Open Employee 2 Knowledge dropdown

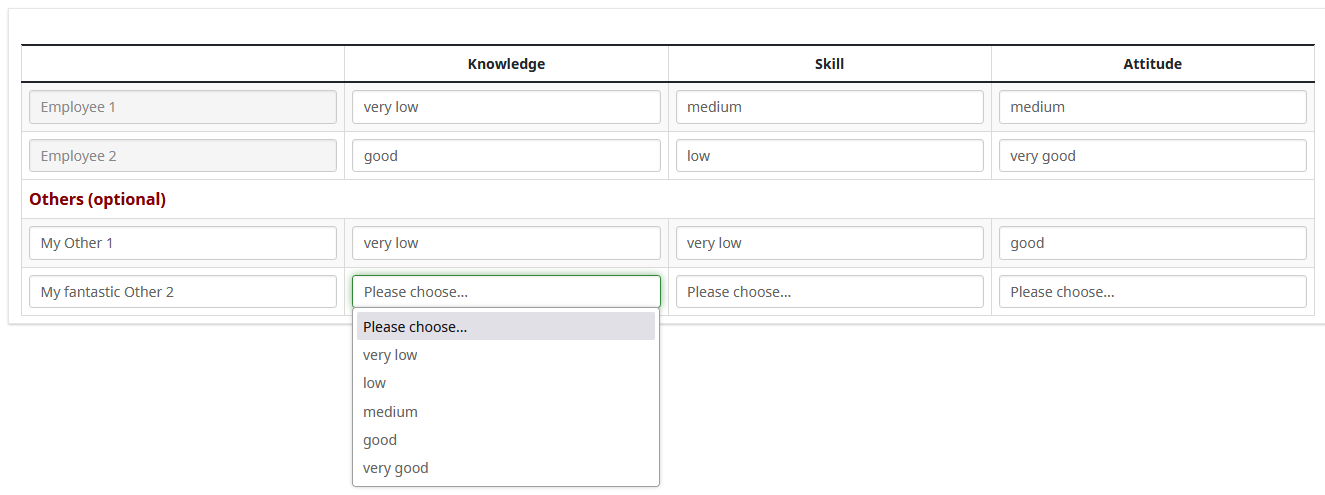point(506,156)
